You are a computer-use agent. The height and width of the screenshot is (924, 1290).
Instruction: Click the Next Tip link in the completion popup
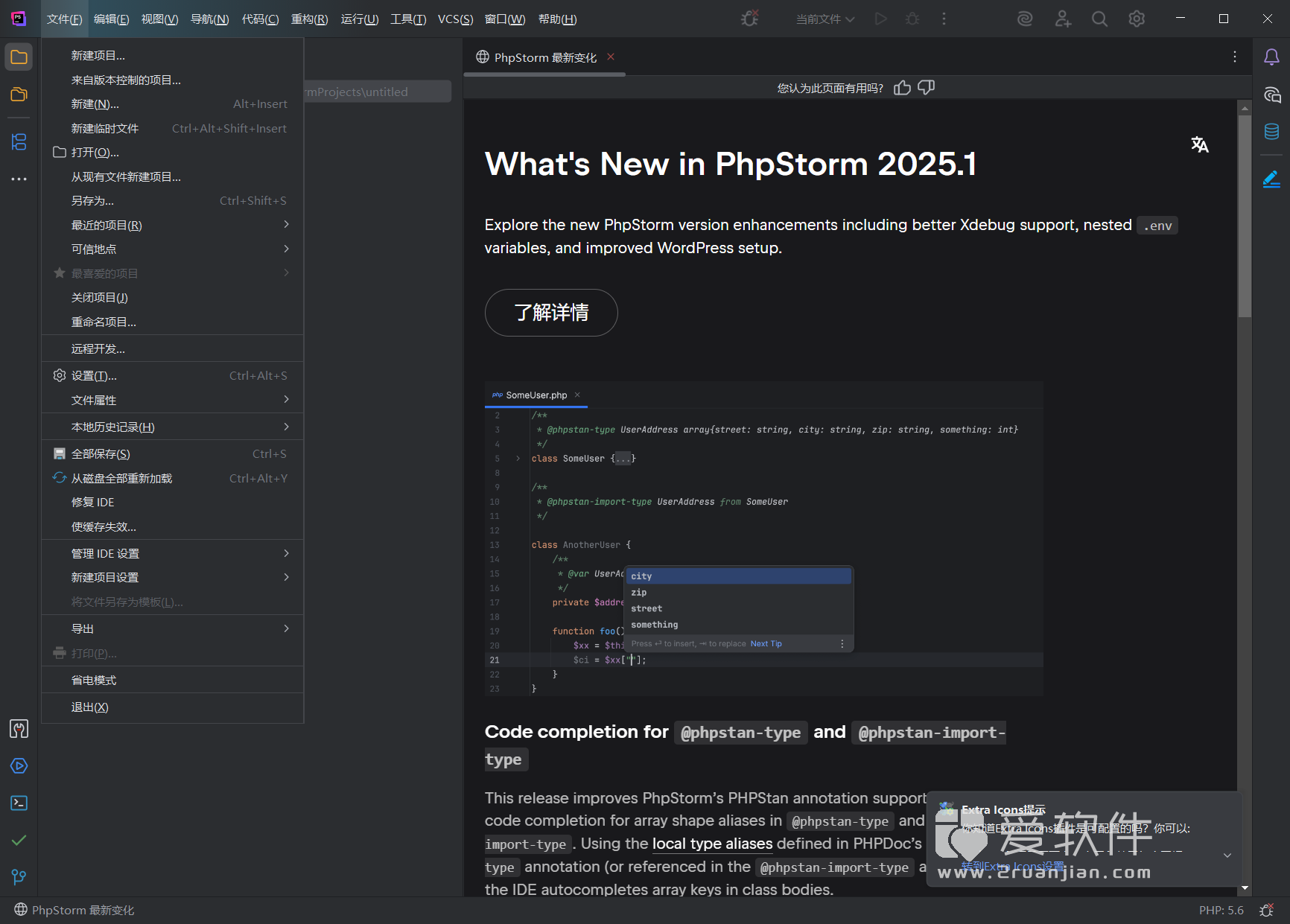tap(766, 643)
